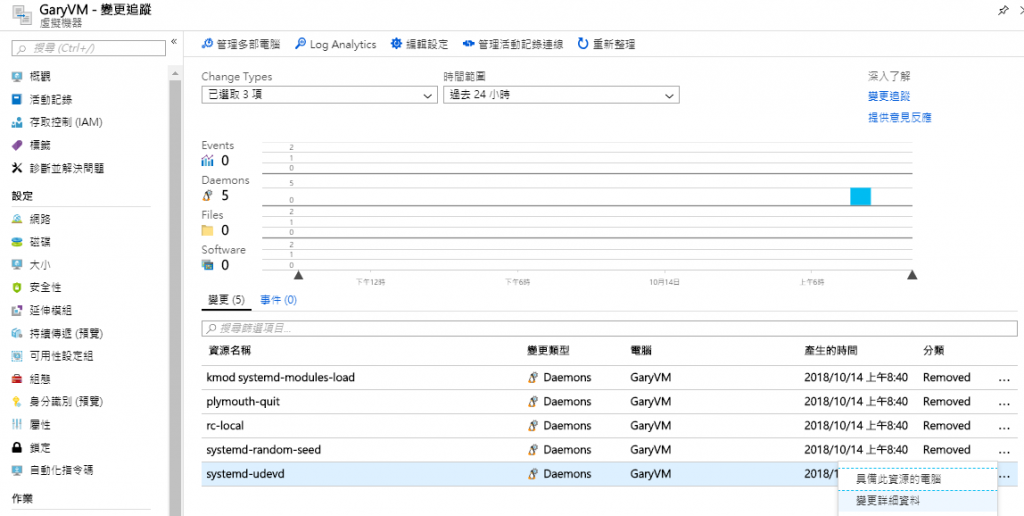Click the sidebar vertical scrollbar
The image size is (1024, 516).
[x=174, y=297]
